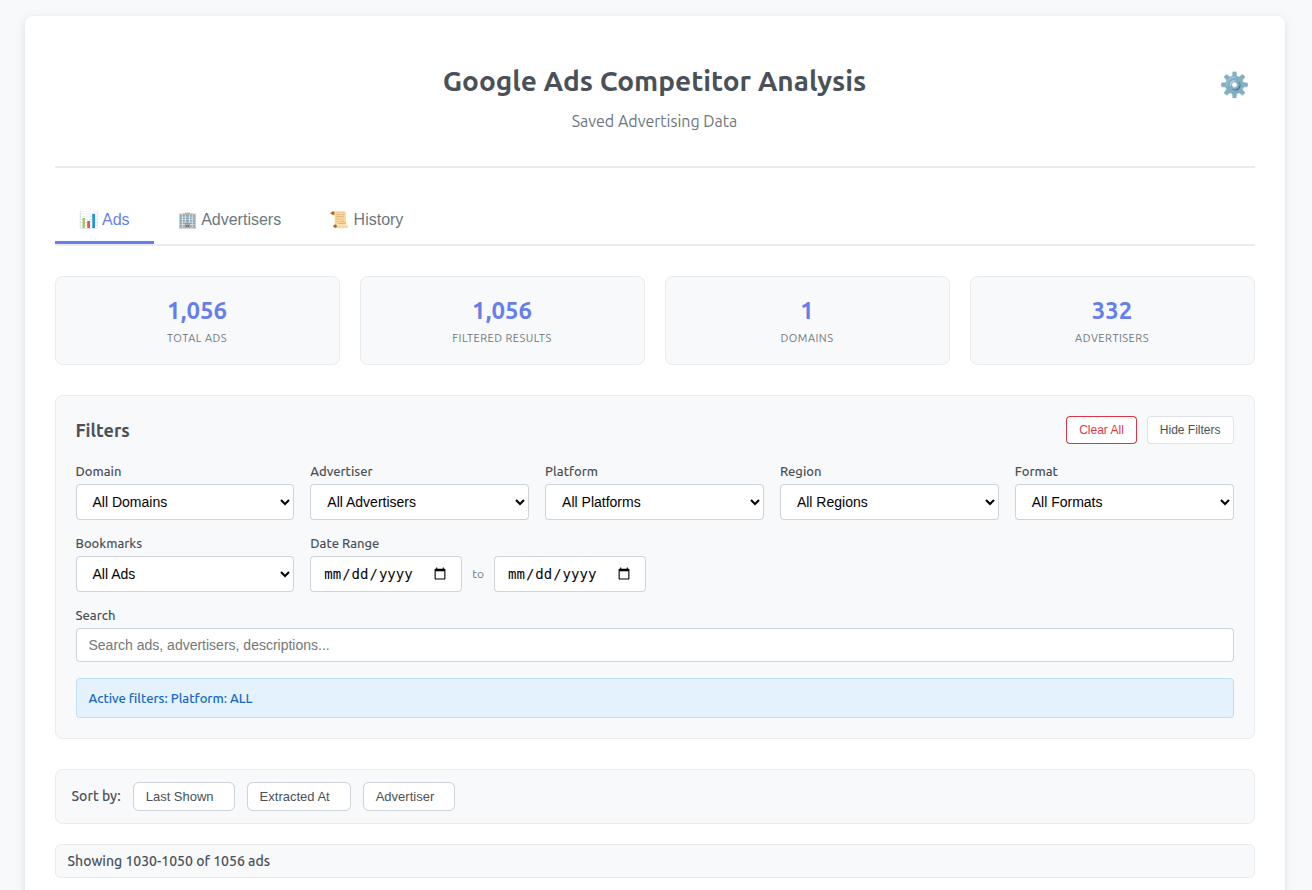The image size is (1312, 890).
Task: Open the Bookmarks All Ads dropdown
Action: point(184,573)
